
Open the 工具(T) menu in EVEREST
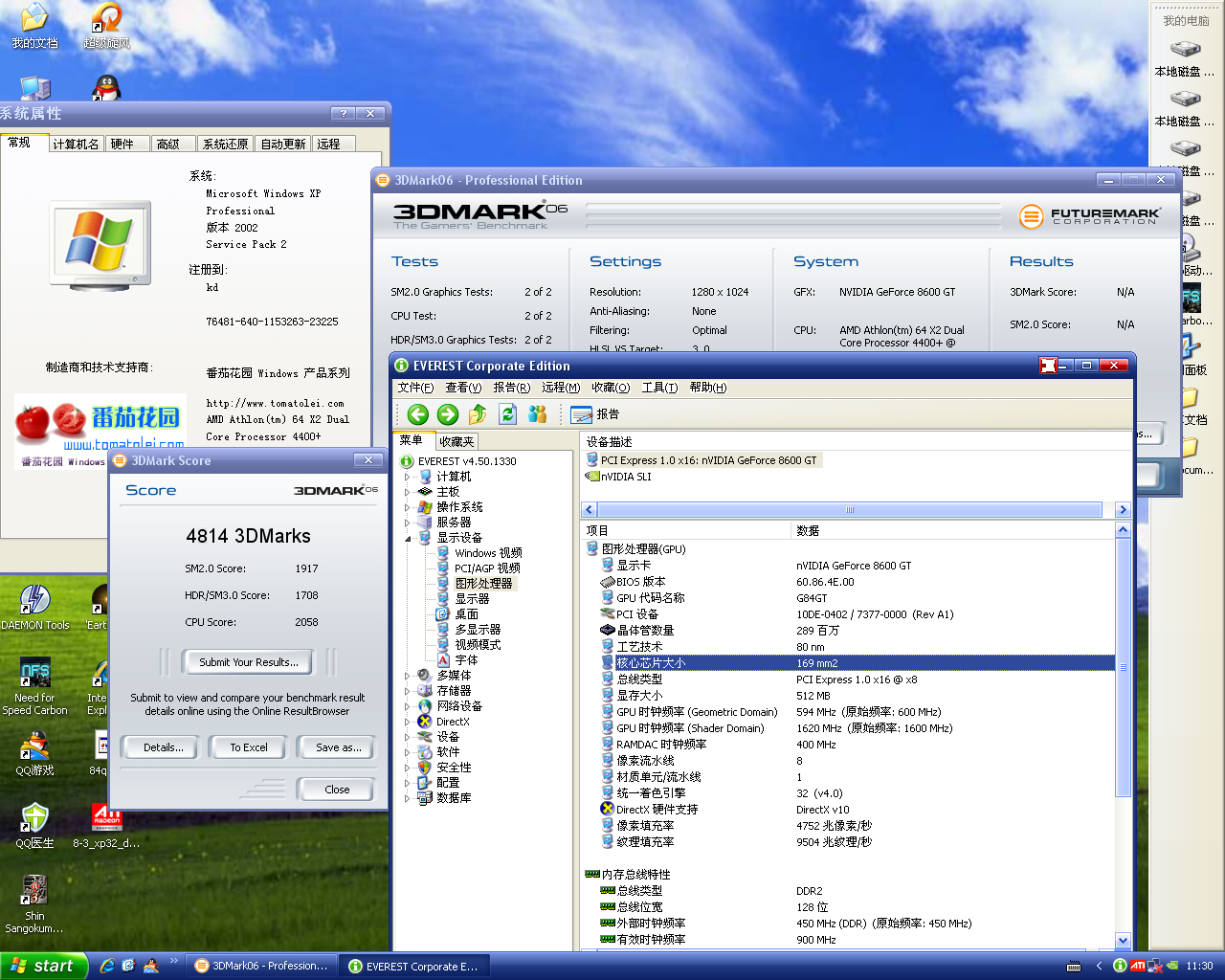[659, 388]
